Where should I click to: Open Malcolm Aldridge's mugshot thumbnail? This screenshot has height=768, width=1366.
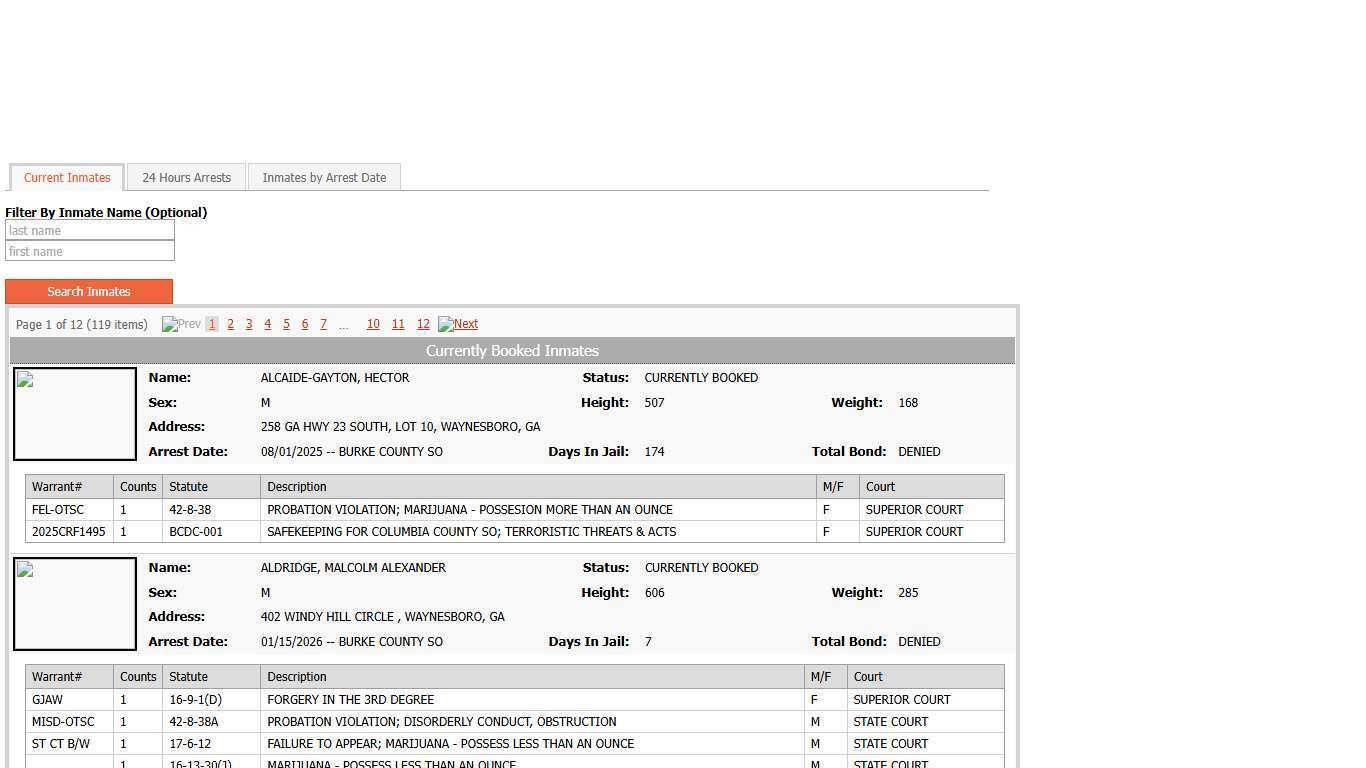[x=75, y=604]
